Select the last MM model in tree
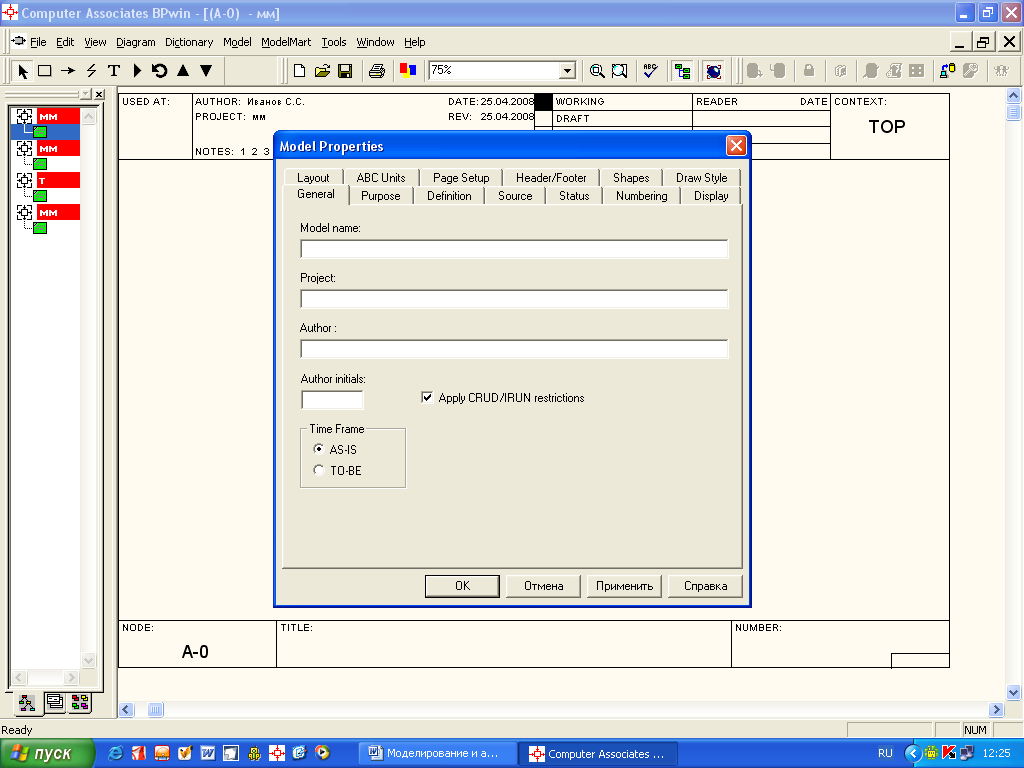The width and height of the screenshot is (1024, 768). click(x=58, y=212)
